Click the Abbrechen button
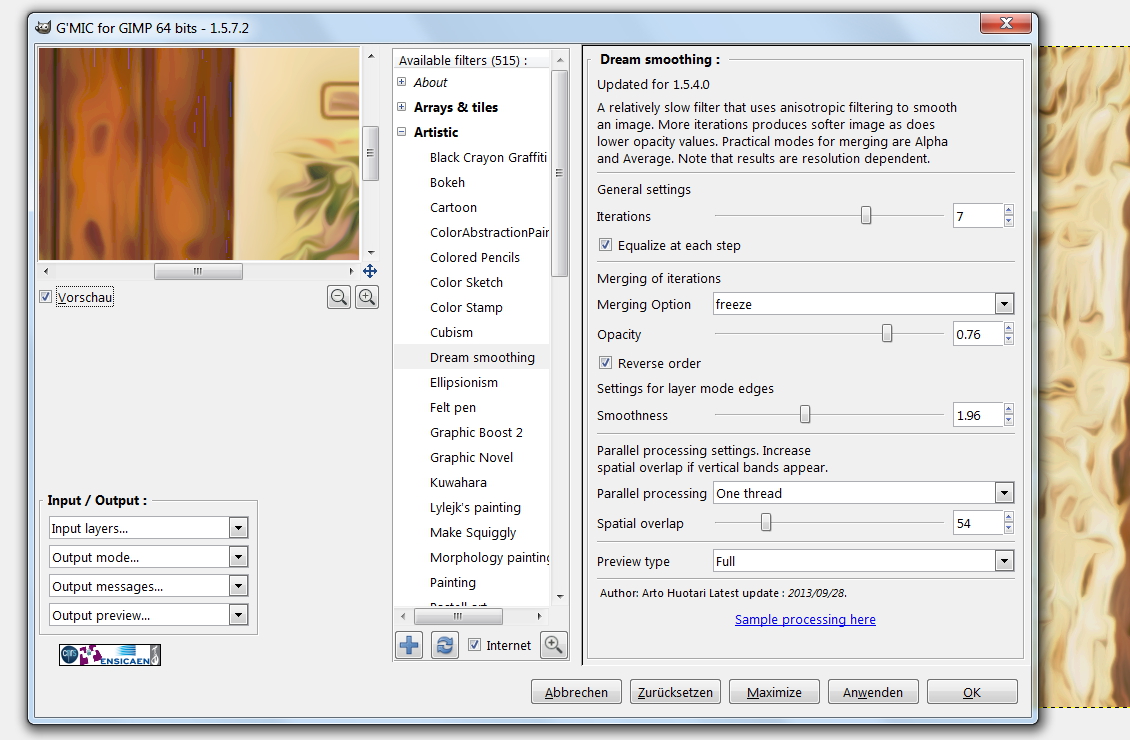 point(576,692)
